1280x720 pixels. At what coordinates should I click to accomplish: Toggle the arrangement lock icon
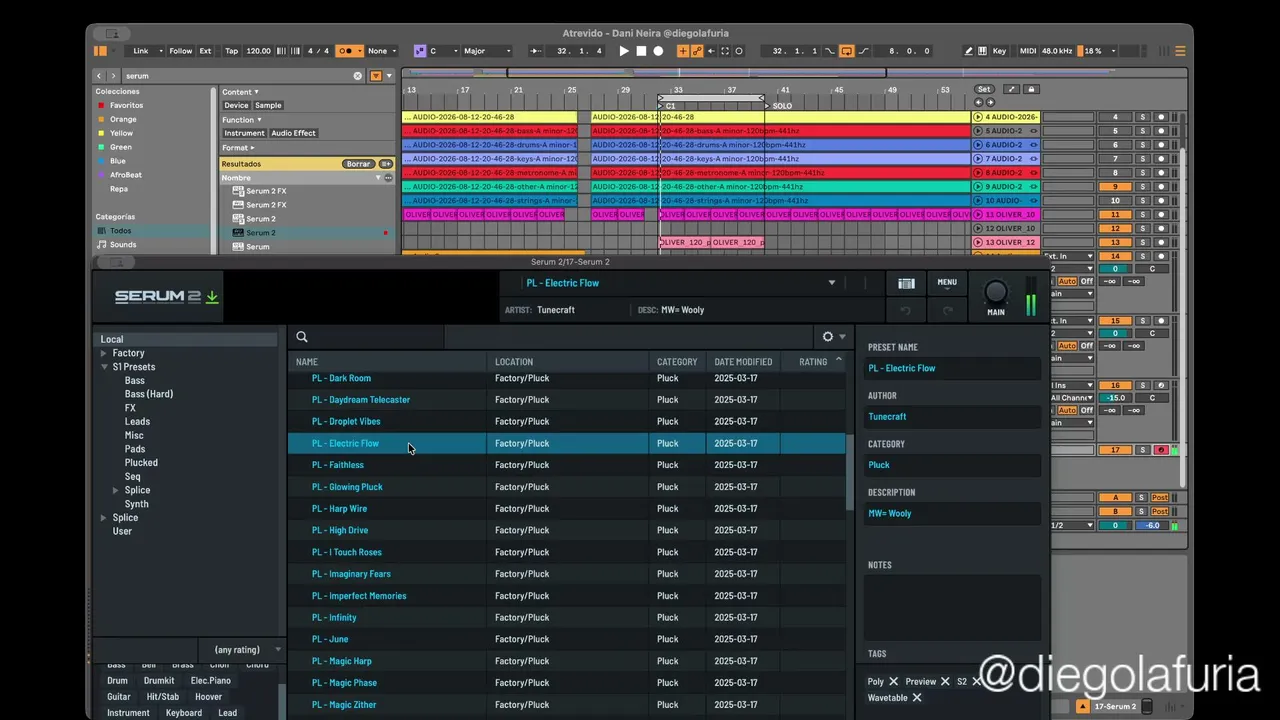pos(1032,89)
